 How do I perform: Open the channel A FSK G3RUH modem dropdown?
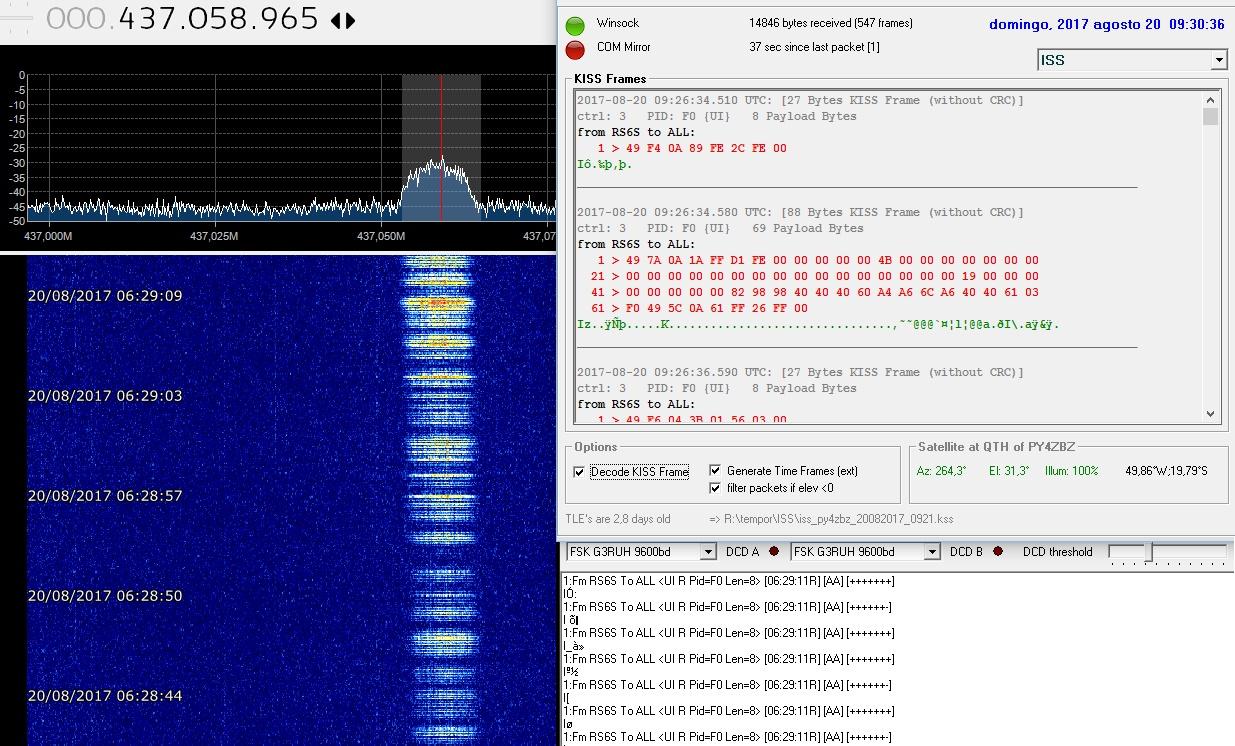click(x=708, y=552)
